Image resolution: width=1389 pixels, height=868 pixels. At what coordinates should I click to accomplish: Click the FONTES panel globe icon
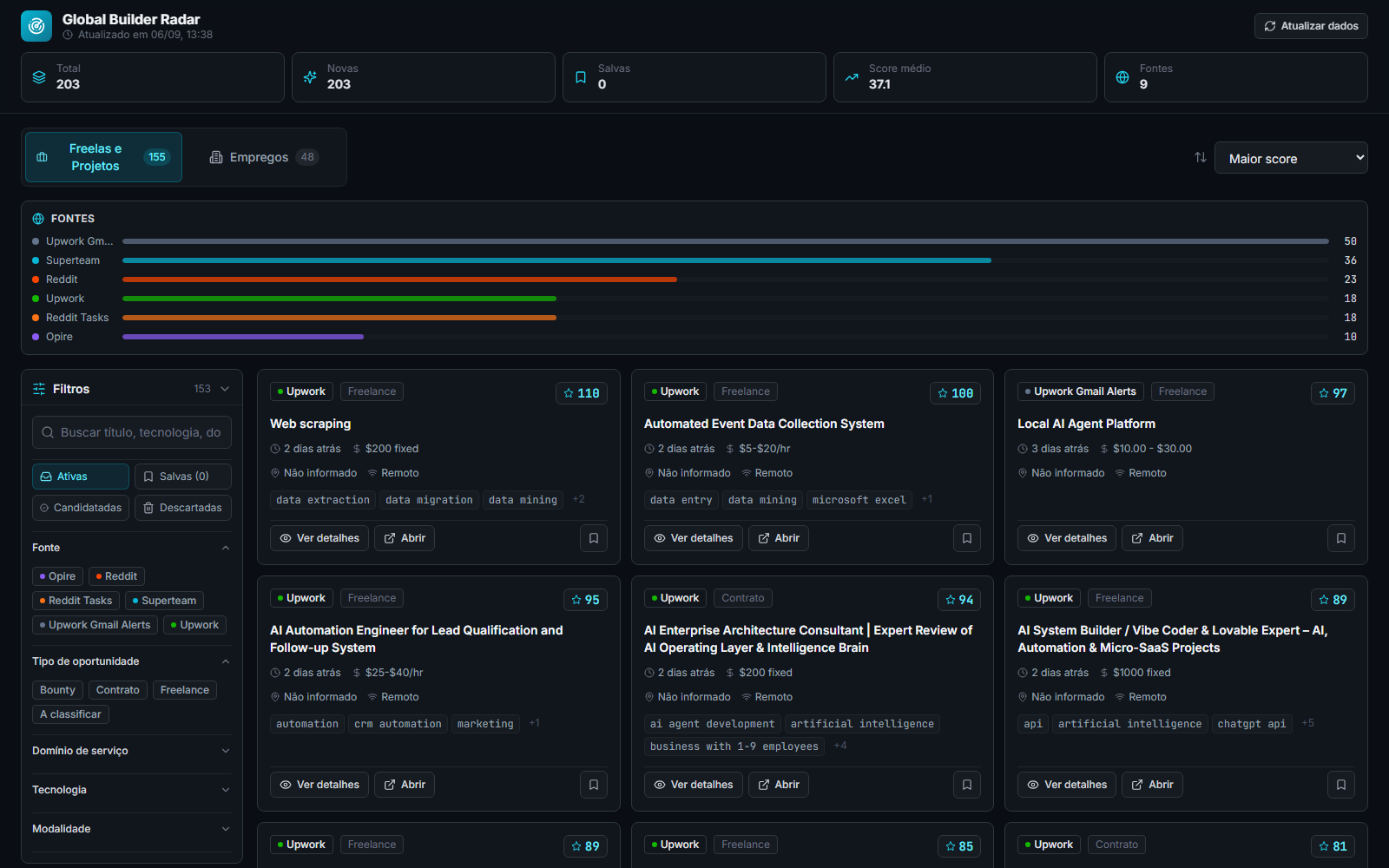(x=38, y=219)
